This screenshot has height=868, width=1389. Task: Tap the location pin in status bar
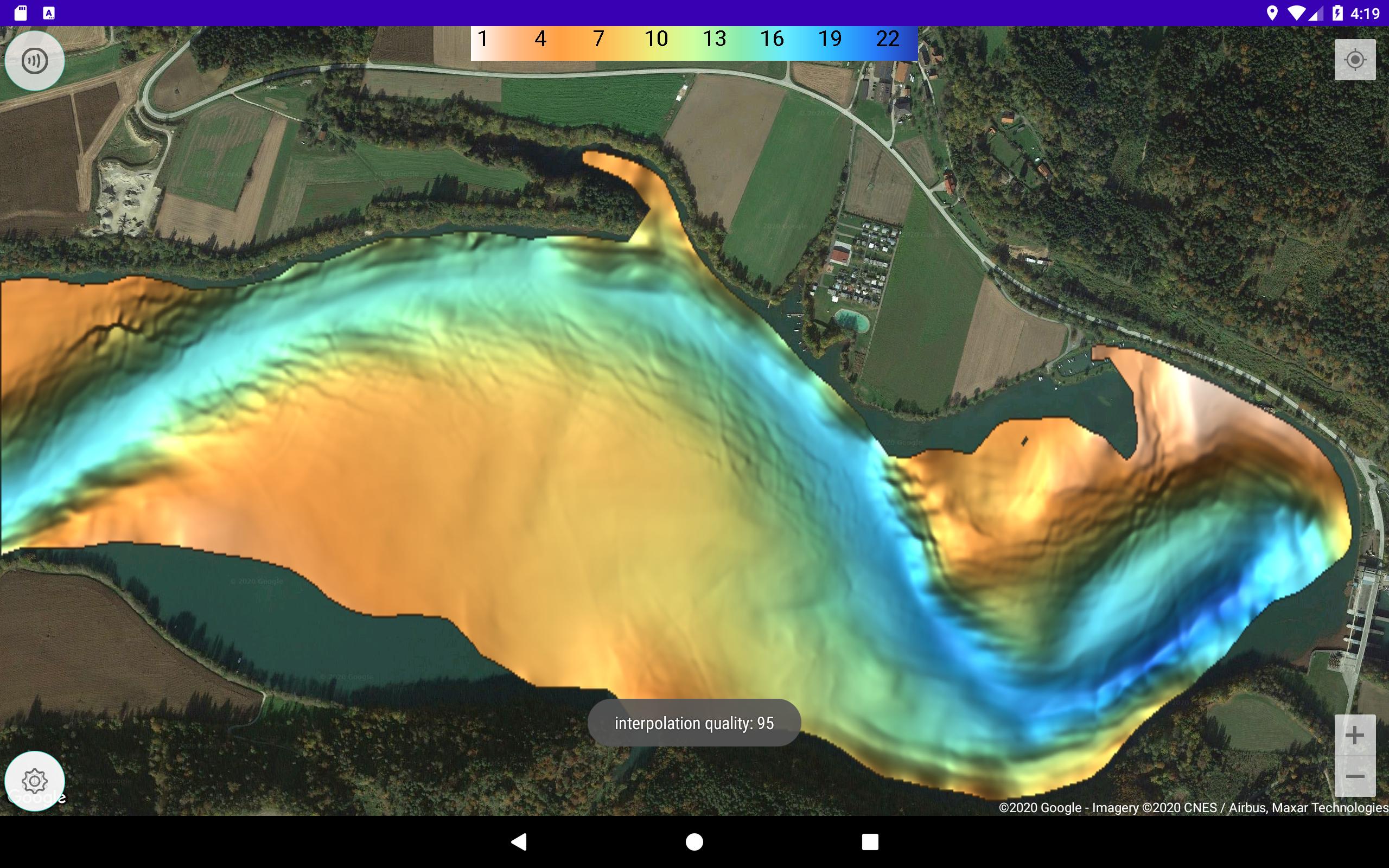[x=1272, y=12]
